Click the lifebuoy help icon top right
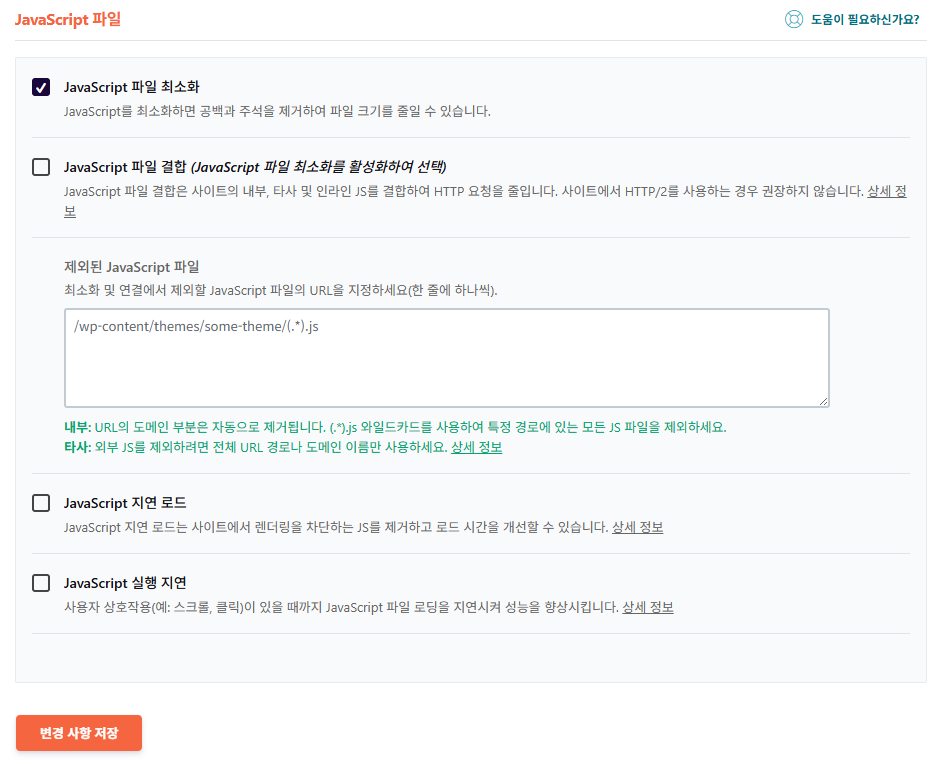This screenshot has width=950, height=764. (x=796, y=18)
